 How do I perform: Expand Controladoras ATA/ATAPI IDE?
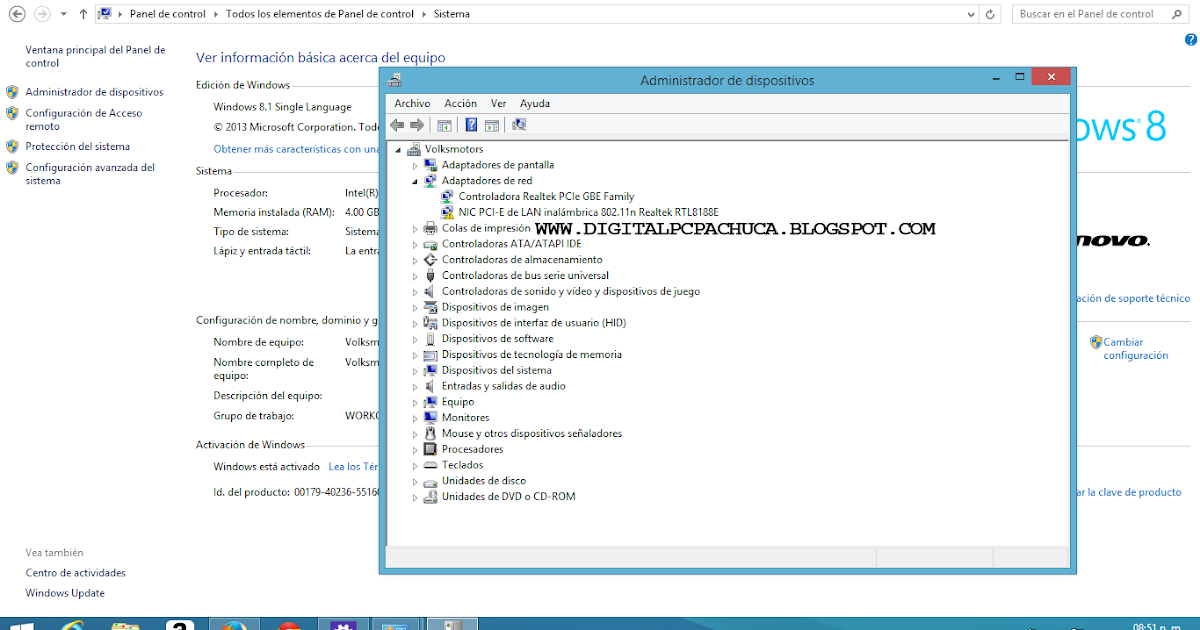(x=415, y=244)
